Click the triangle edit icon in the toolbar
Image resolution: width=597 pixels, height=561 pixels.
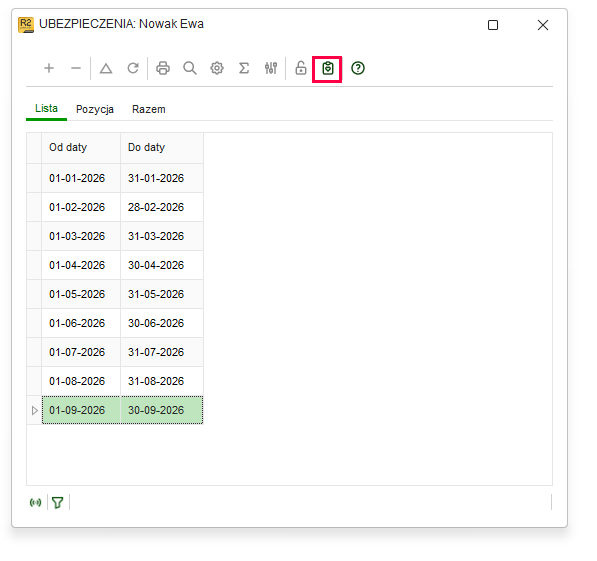coord(106,69)
